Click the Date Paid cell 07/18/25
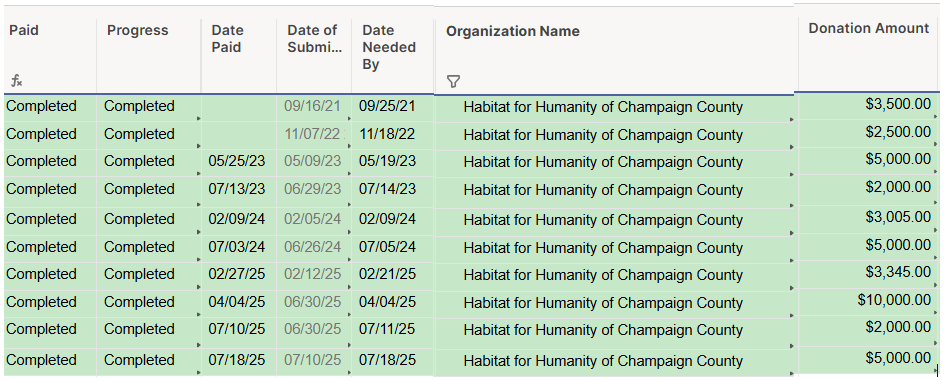Image resolution: width=944 pixels, height=380 pixels. pyautogui.click(x=239, y=361)
